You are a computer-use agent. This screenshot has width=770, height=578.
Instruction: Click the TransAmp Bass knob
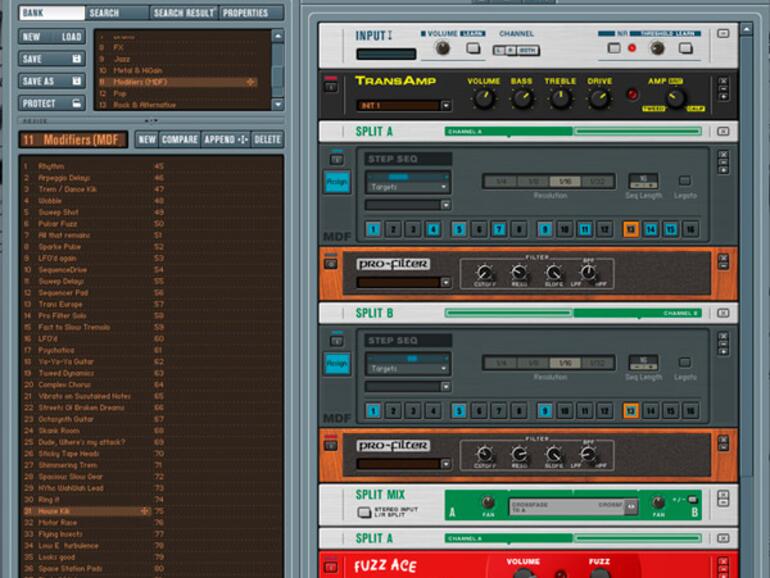[x=522, y=98]
